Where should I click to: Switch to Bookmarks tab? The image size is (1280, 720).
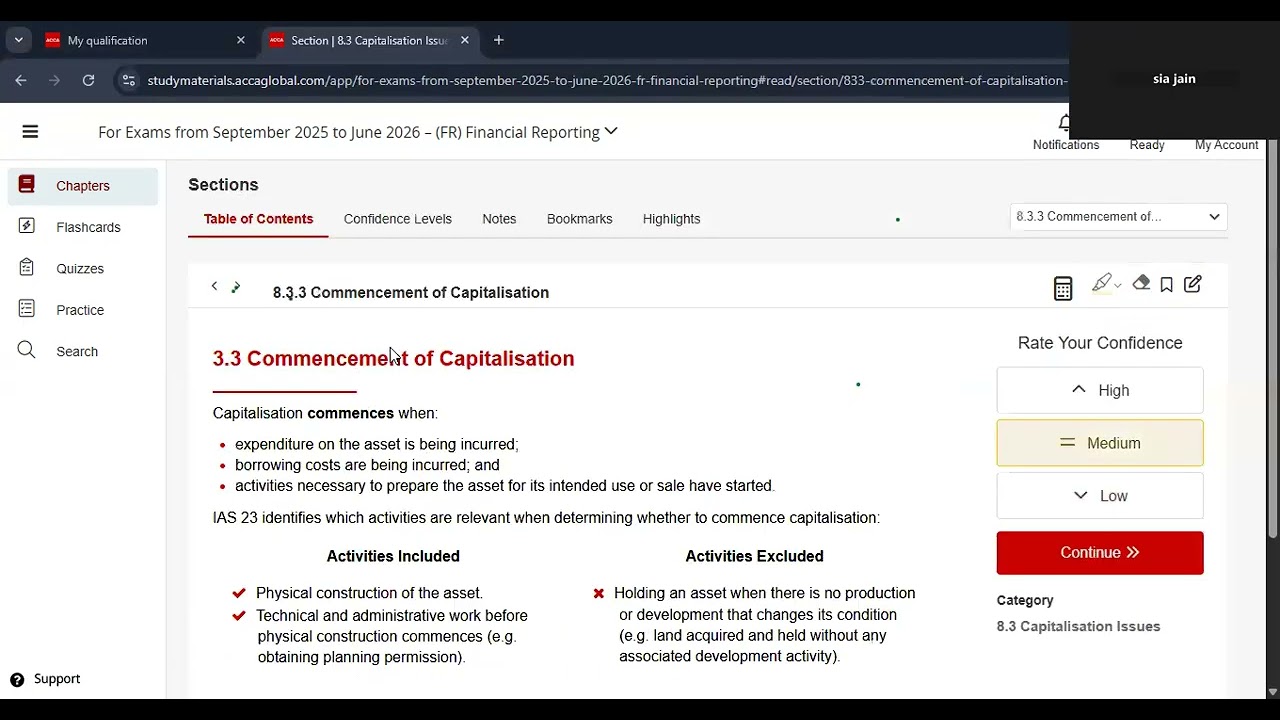579,219
